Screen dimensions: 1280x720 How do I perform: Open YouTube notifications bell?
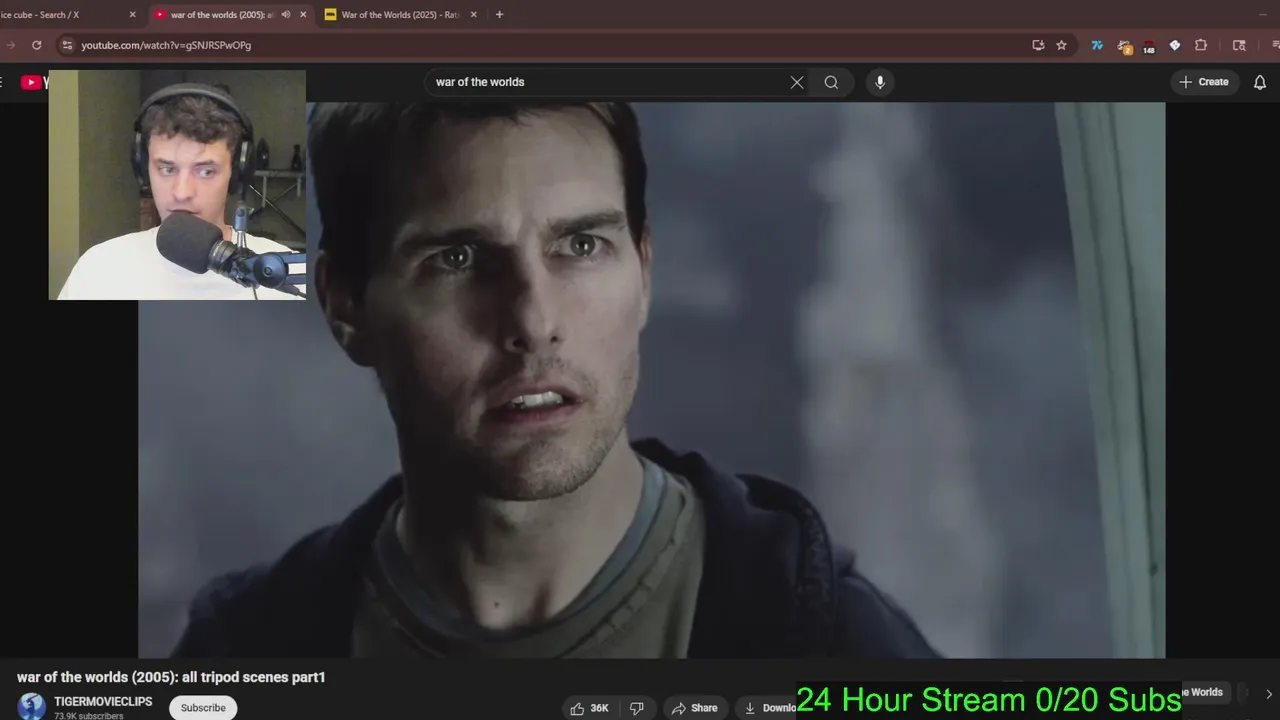coord(1260,82)
